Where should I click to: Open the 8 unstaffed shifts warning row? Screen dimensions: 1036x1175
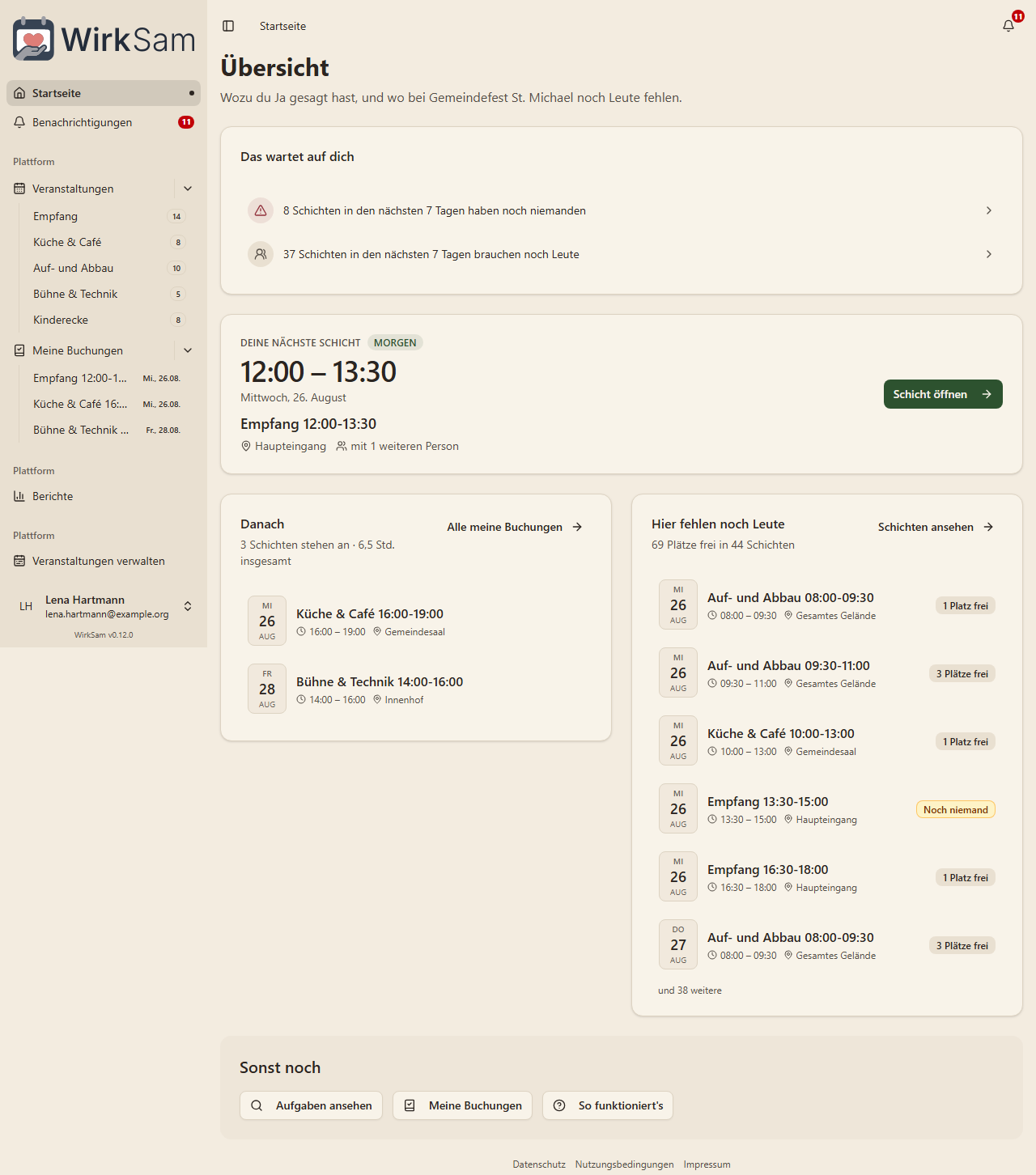point(622,210)
